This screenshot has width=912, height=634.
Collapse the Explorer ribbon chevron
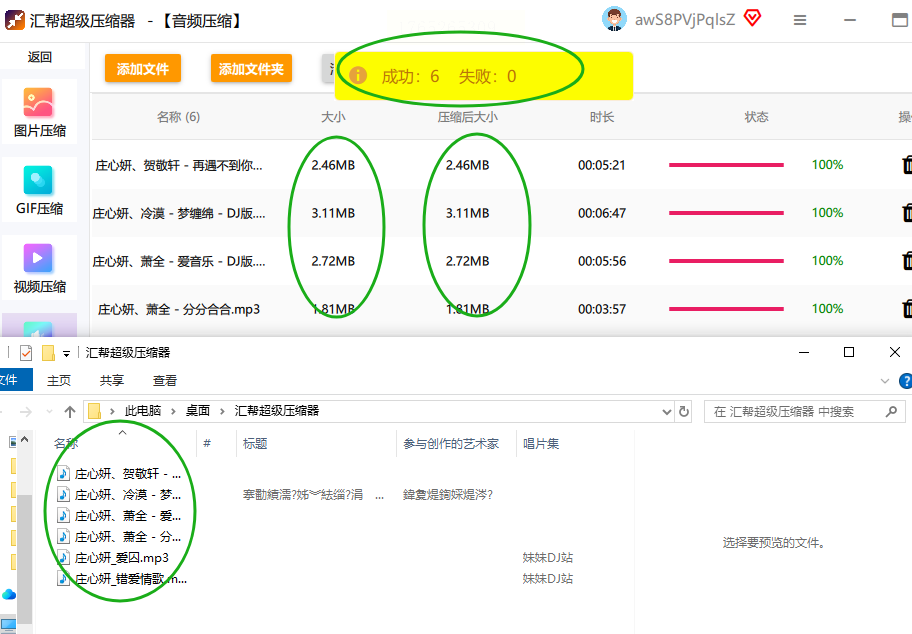tap(885, 381)
